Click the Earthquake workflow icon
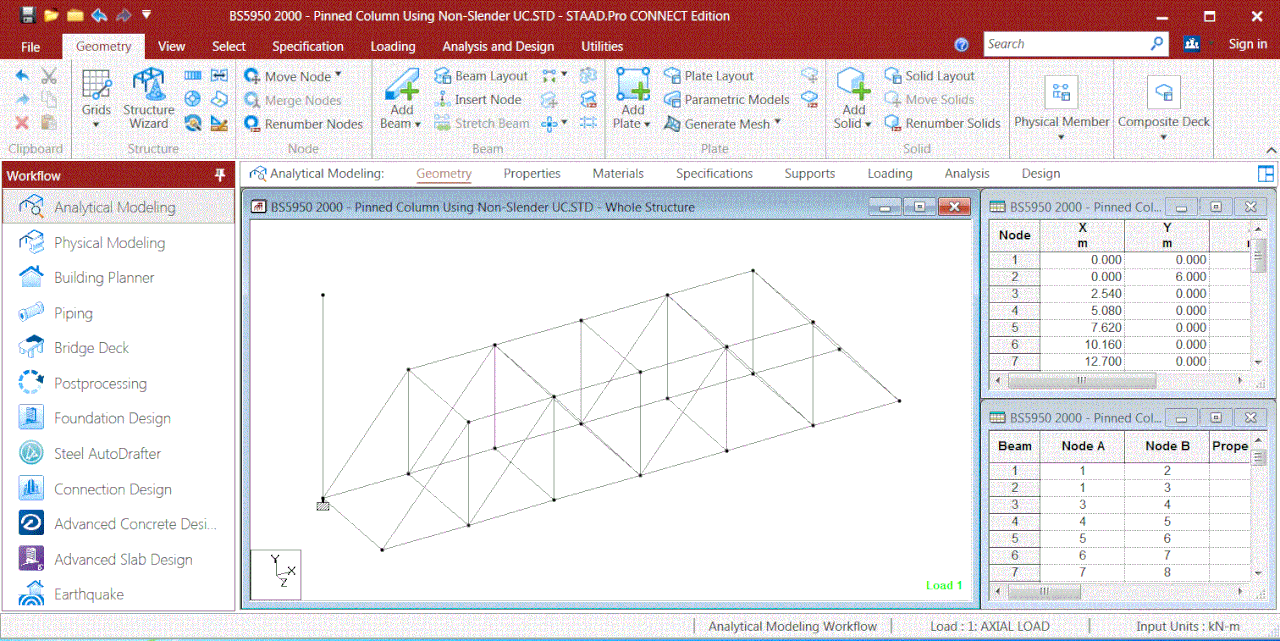This screenshot has width=1280, height=641. [x=31, y=594]
